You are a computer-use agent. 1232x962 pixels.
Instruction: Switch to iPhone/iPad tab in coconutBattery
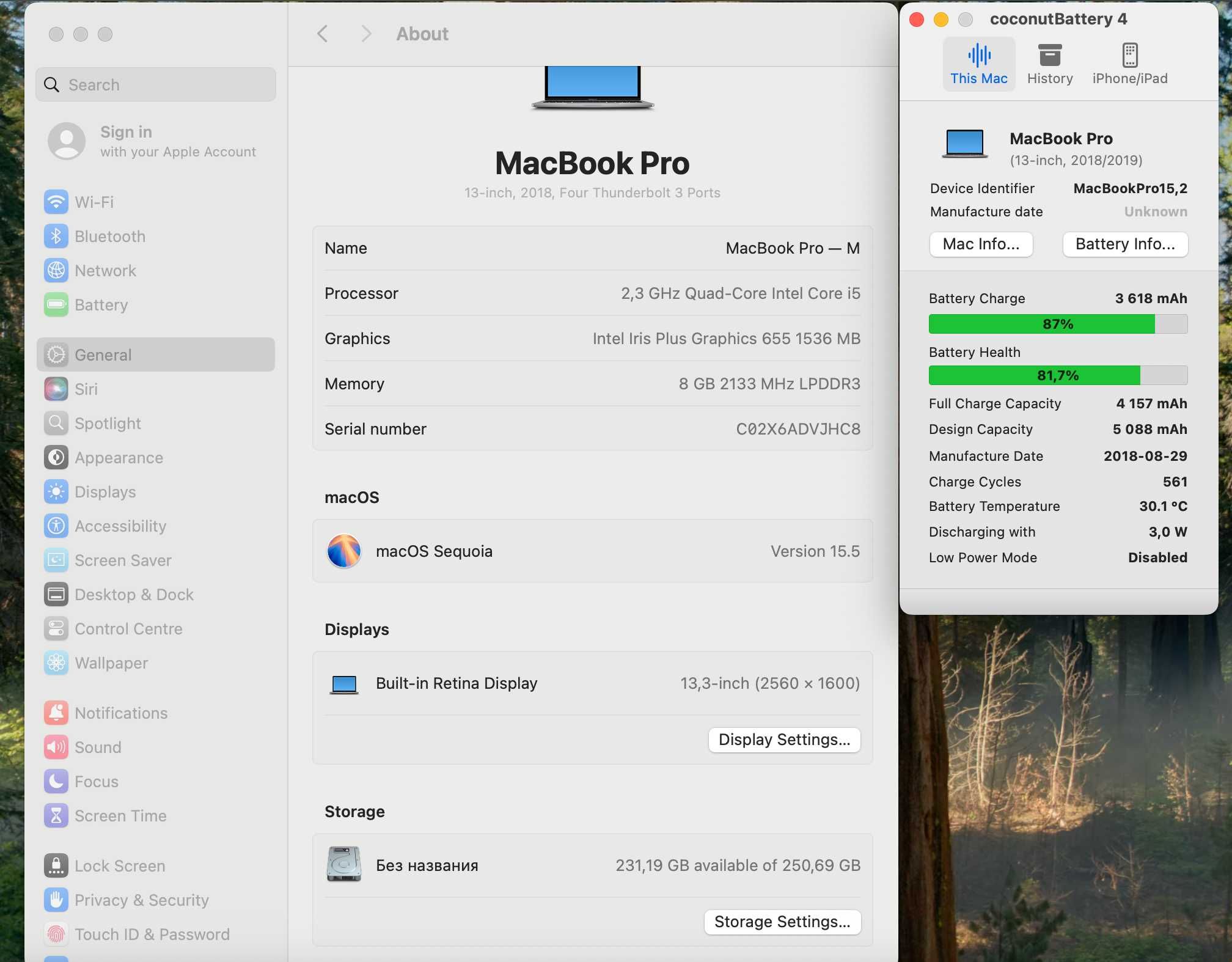1130,64
